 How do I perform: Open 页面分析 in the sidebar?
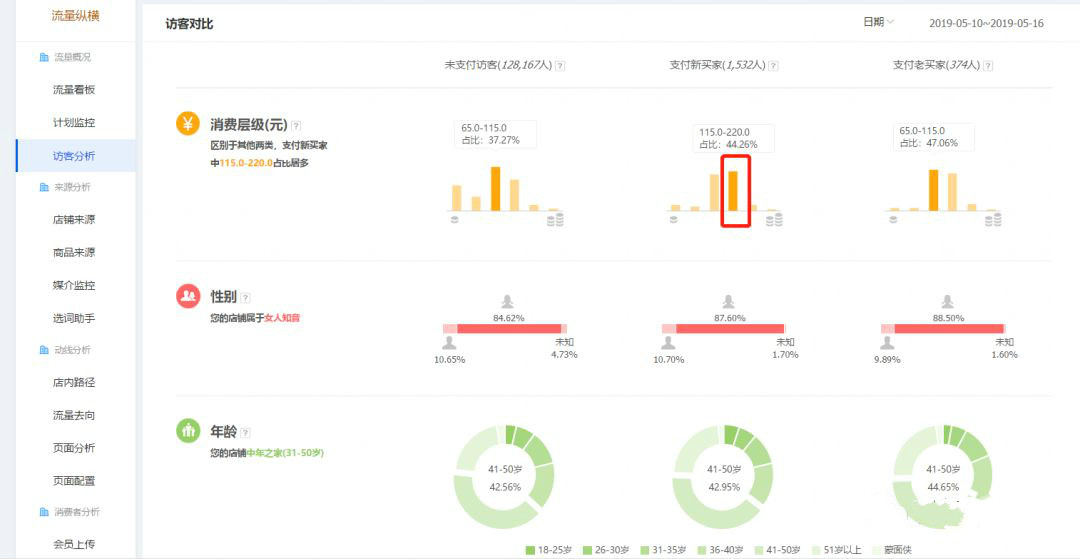pyautogui.click(x=74, y=448)
